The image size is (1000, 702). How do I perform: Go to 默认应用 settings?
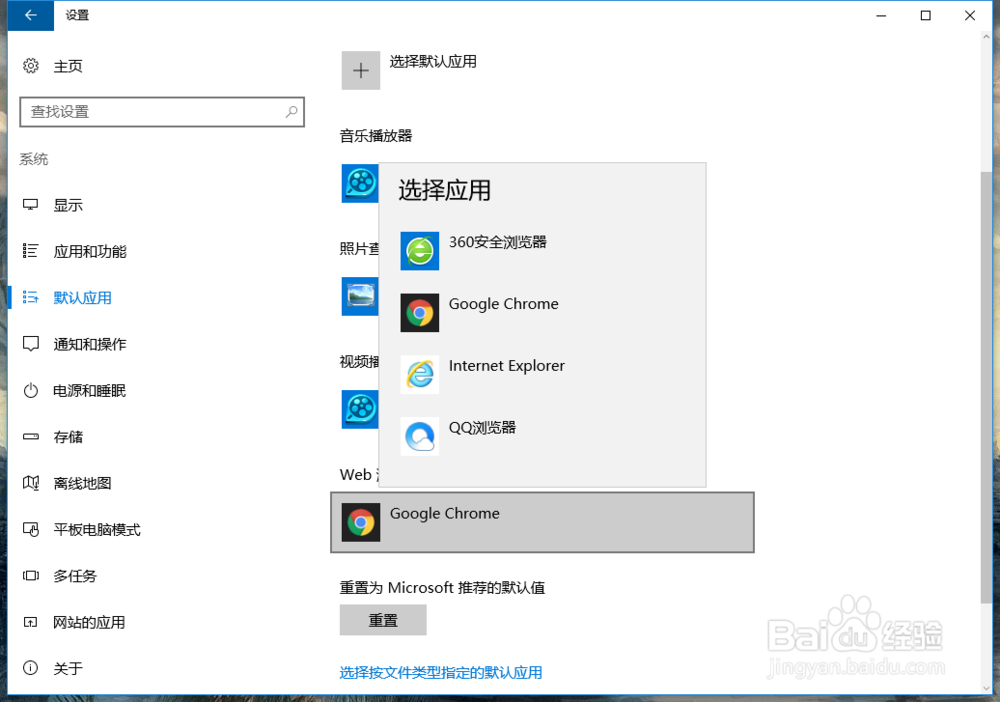(x=83, y=298)
